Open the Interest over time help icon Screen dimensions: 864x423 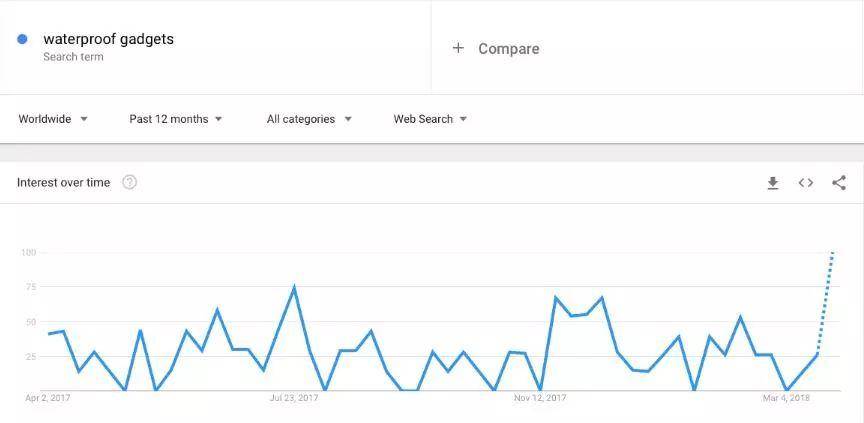pos(129,182)
